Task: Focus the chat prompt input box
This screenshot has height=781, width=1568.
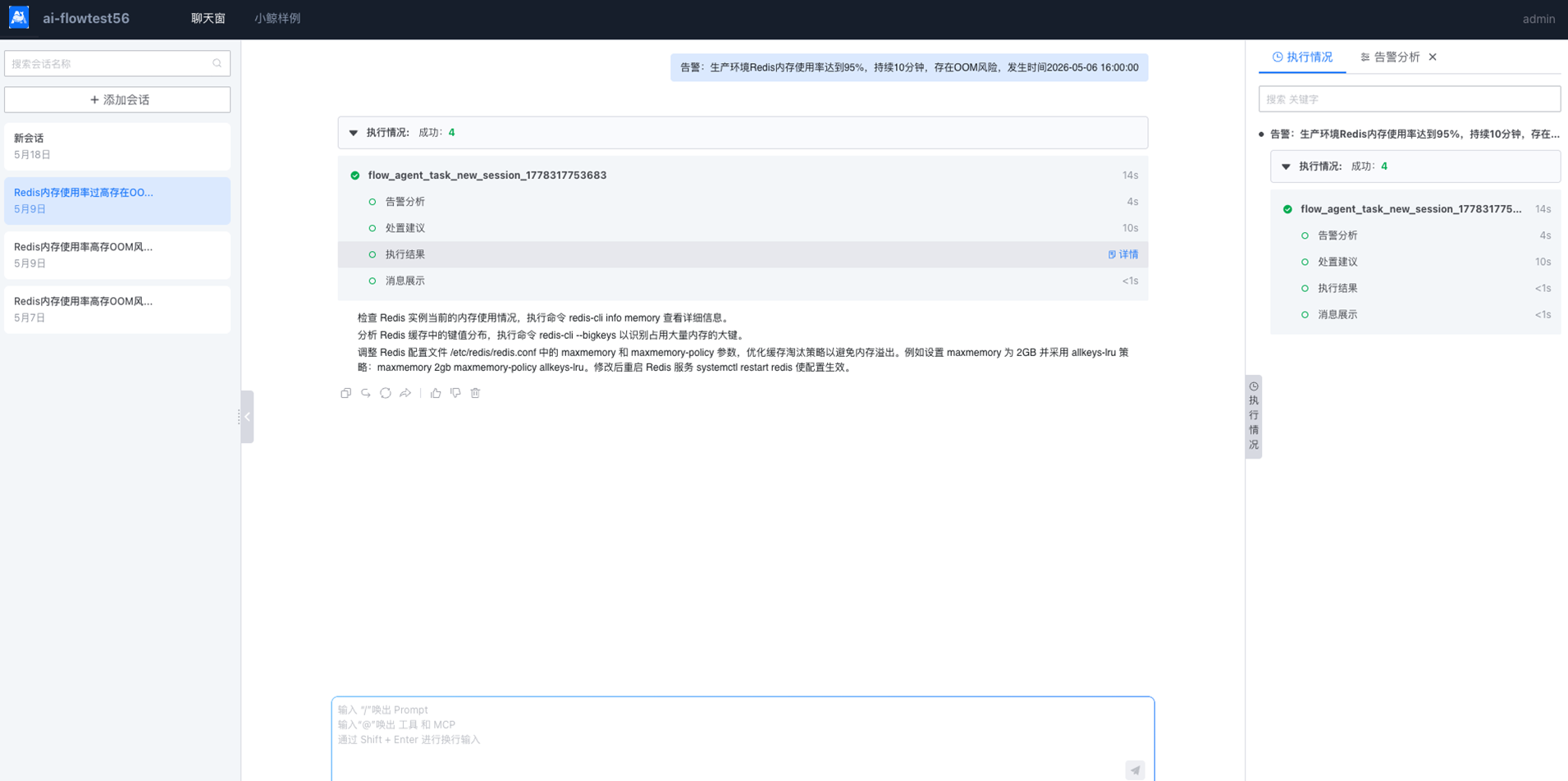Action: coord(743,739)
